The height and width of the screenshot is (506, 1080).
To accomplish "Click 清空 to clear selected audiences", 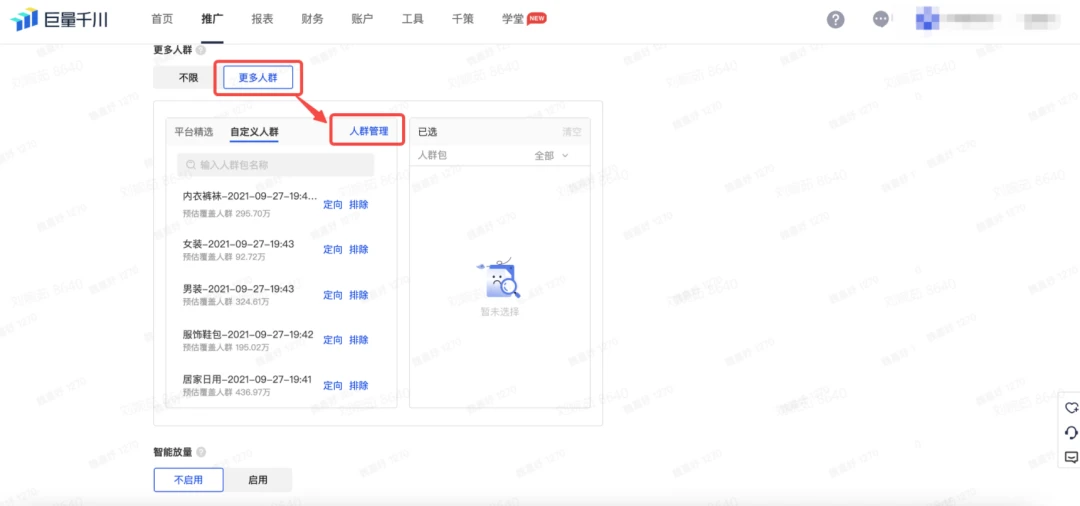I will (x=571, y=131).
